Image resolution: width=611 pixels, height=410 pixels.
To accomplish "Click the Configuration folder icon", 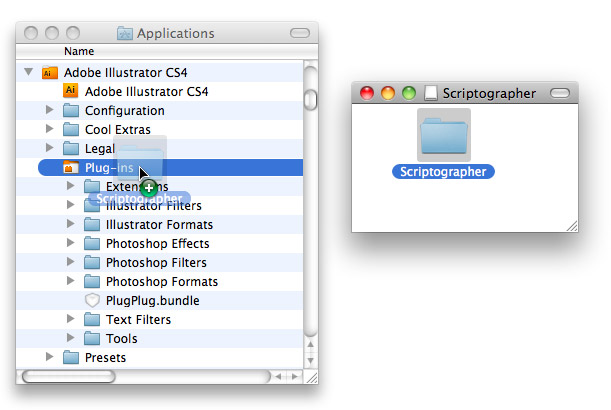I will 71,110.
